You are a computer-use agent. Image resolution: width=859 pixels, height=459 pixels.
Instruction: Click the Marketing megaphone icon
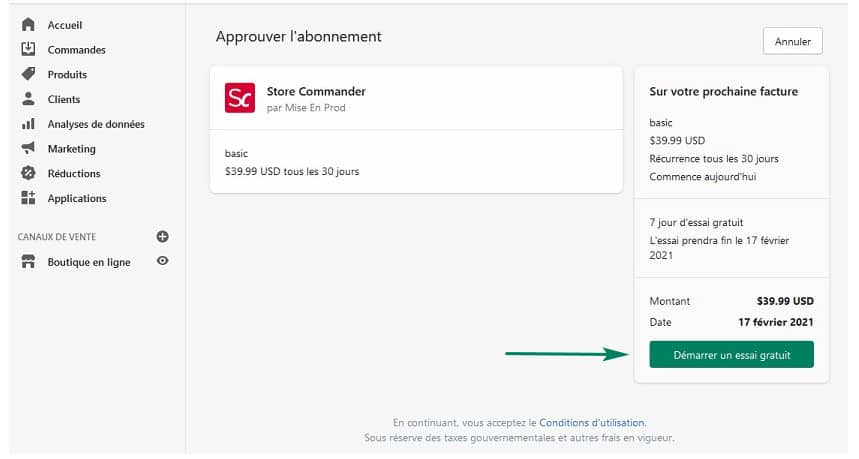coord(28,148)
